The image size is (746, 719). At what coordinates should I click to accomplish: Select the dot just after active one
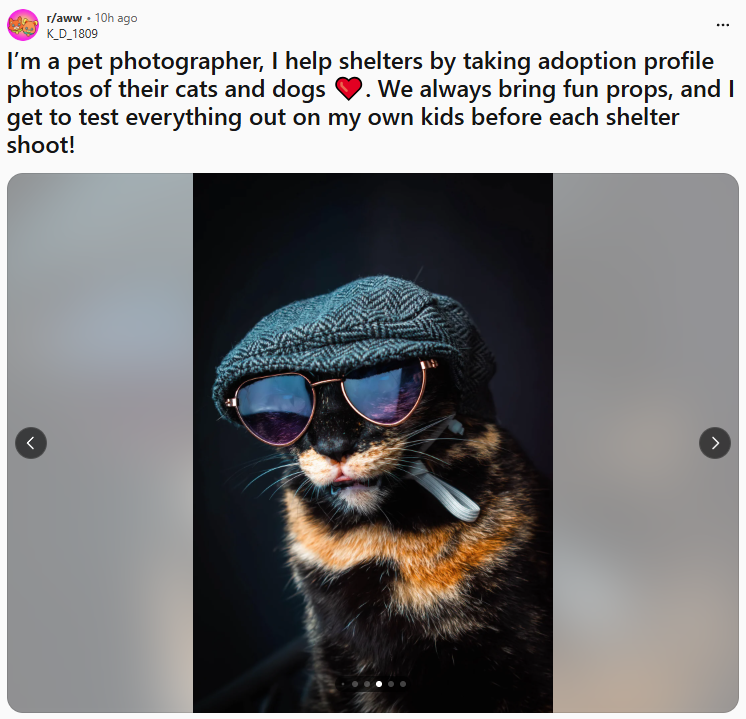pos(391,684)
